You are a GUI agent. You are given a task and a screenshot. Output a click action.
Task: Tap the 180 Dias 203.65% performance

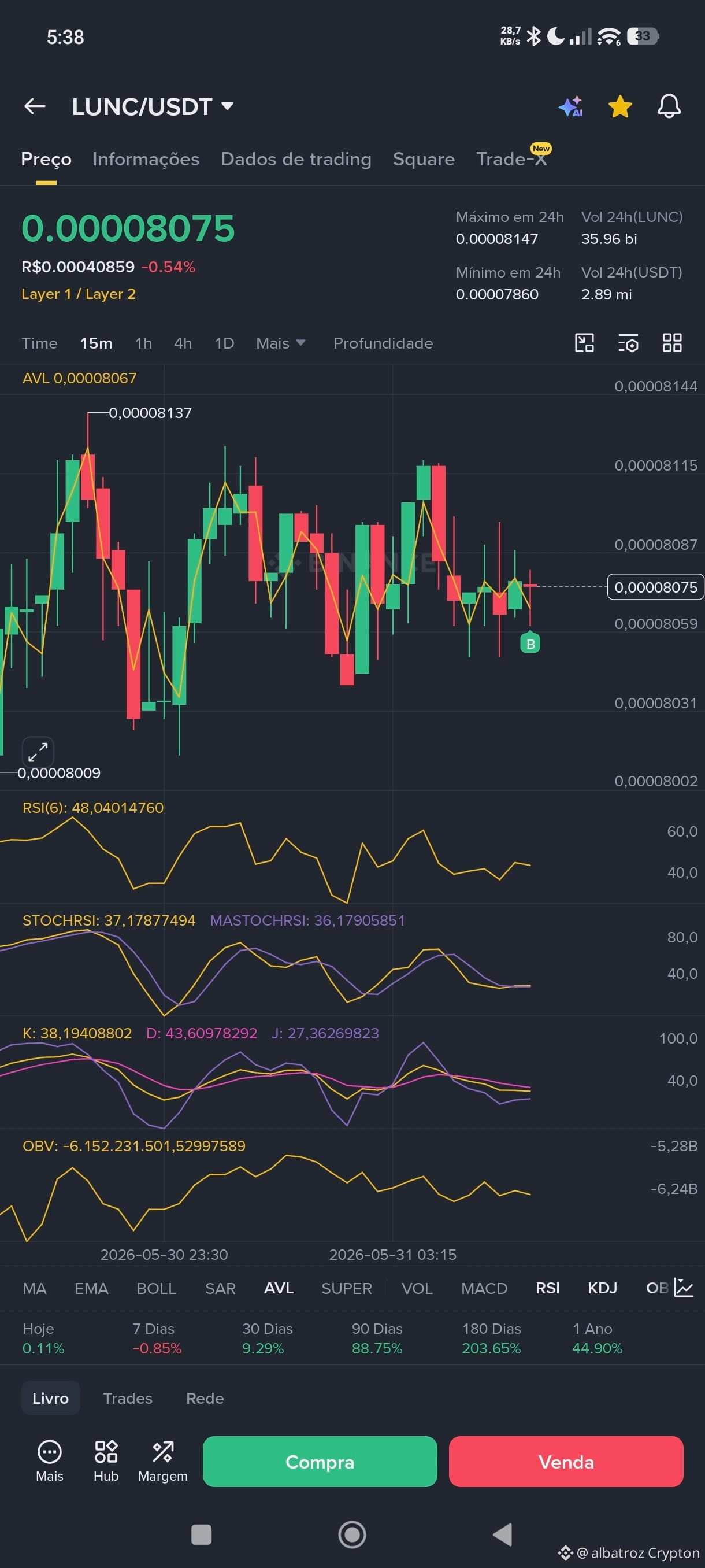492,1338
